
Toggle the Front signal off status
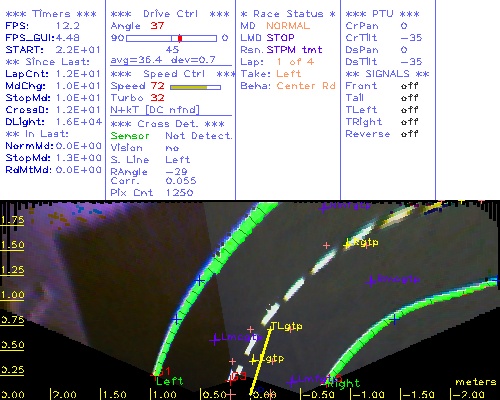pos(409,86)
